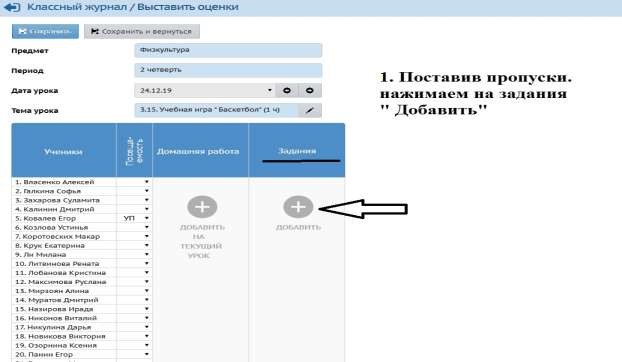The image size is (622, 362).
Task: Open attendance dropdown for Новикова Виктория
Action: click(x=146, y=336)
